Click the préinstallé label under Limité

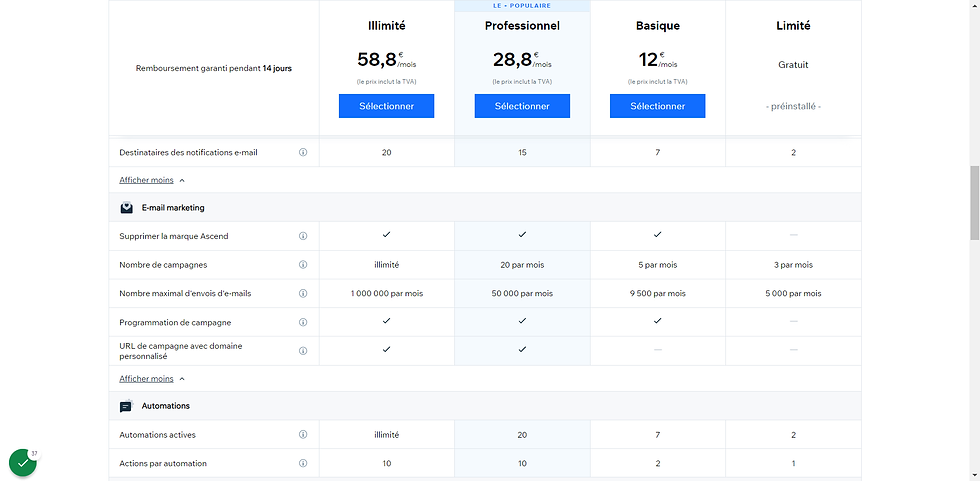pos(793,106)
